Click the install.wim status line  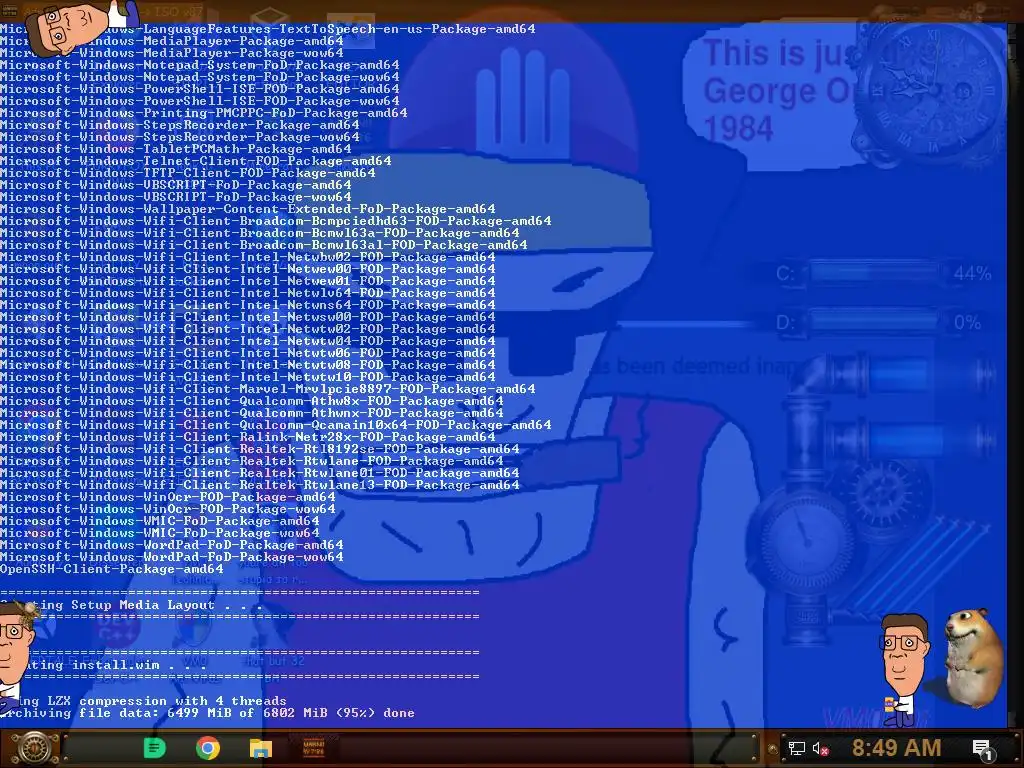[x=103, y=665]
